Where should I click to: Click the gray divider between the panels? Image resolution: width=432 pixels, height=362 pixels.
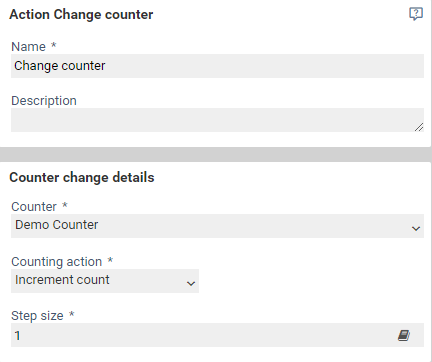[216, 155]
